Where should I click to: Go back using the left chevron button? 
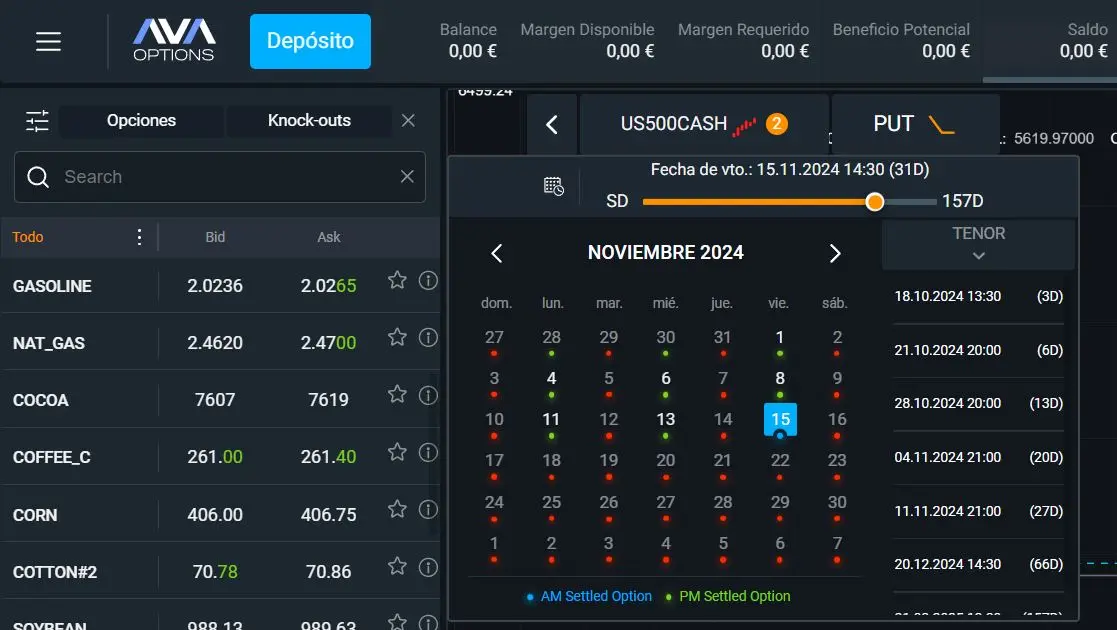[552, 125]
